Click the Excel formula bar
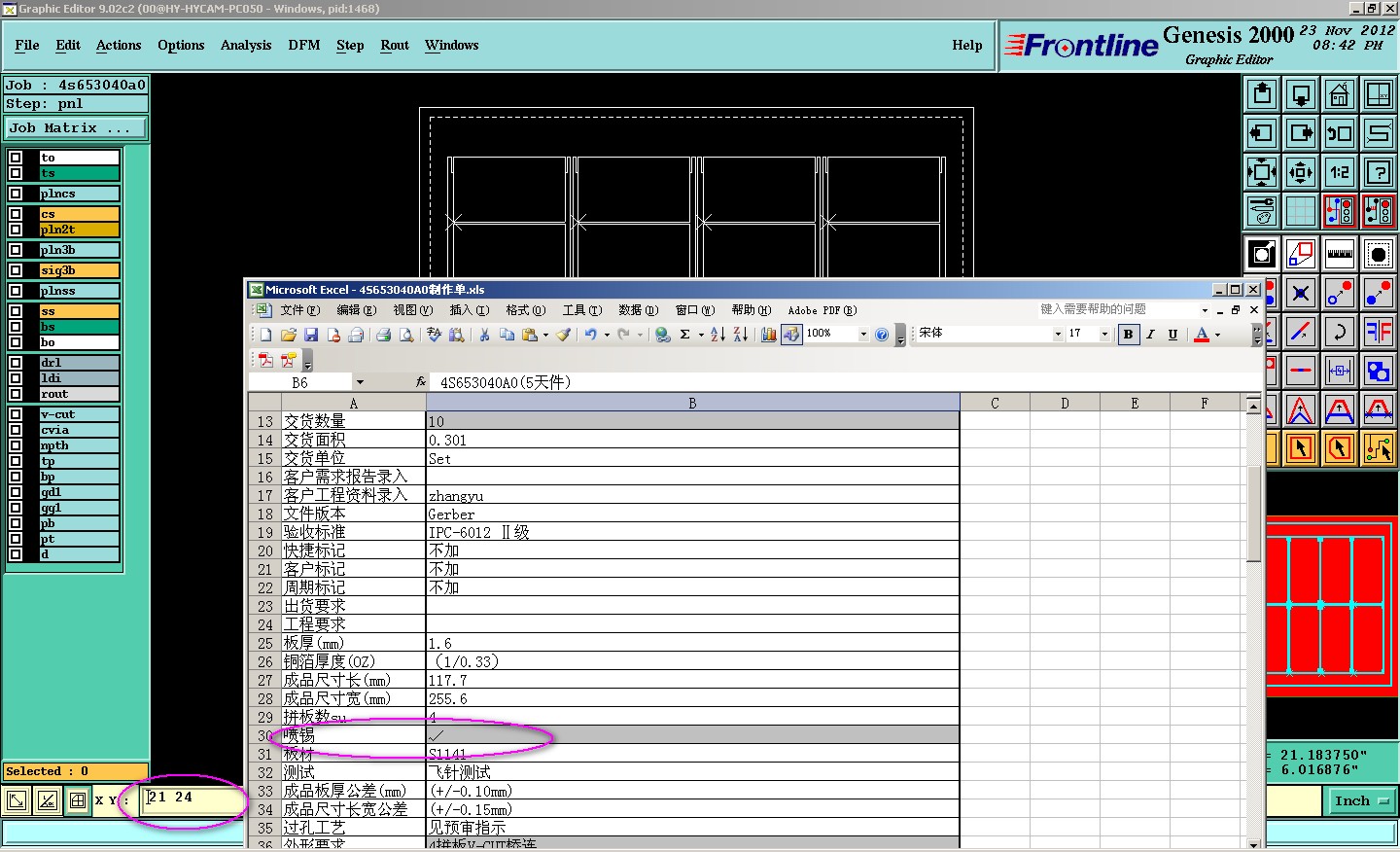 (x=846, y=382)
